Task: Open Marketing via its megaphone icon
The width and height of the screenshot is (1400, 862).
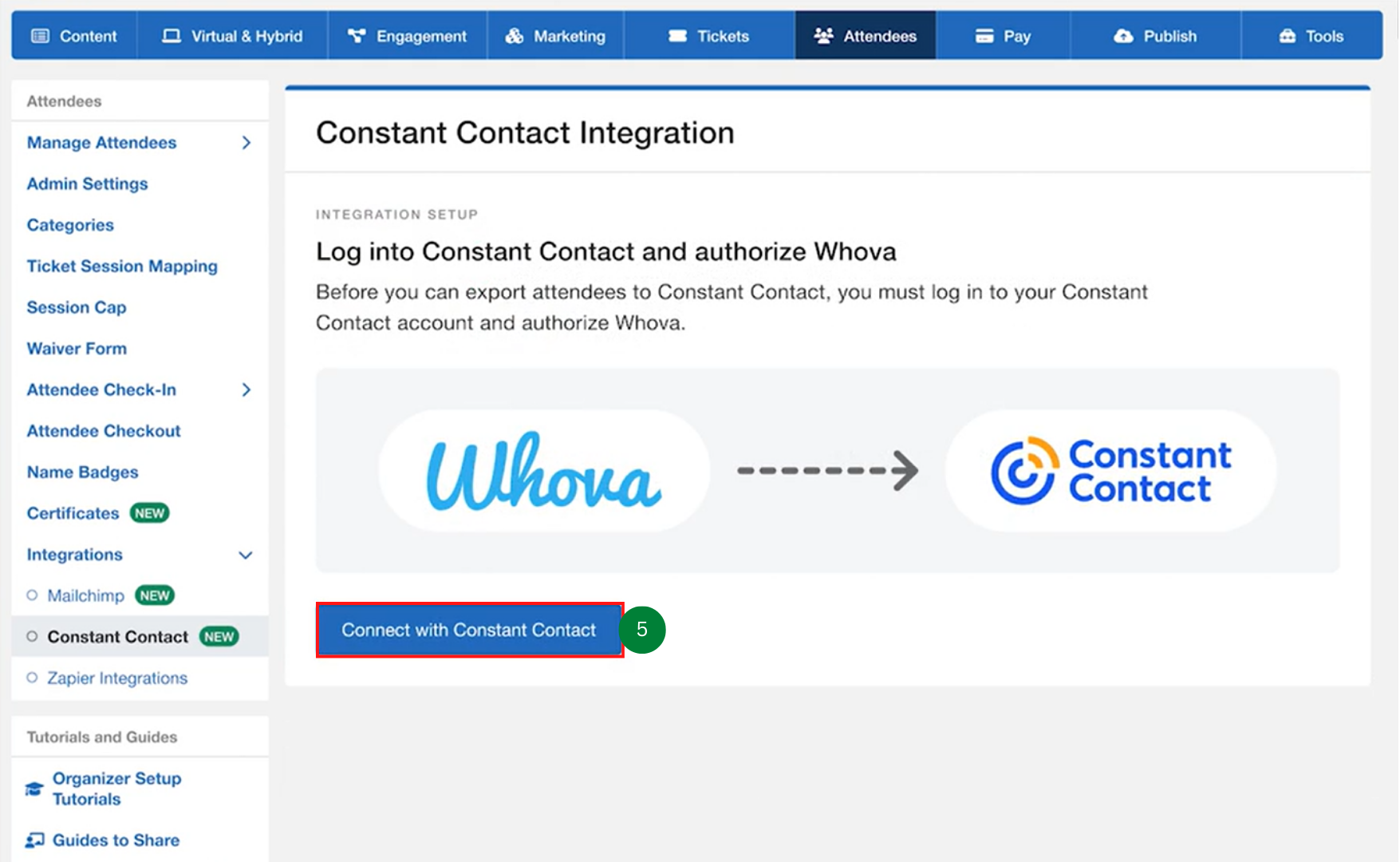Action: coord(513,35)
